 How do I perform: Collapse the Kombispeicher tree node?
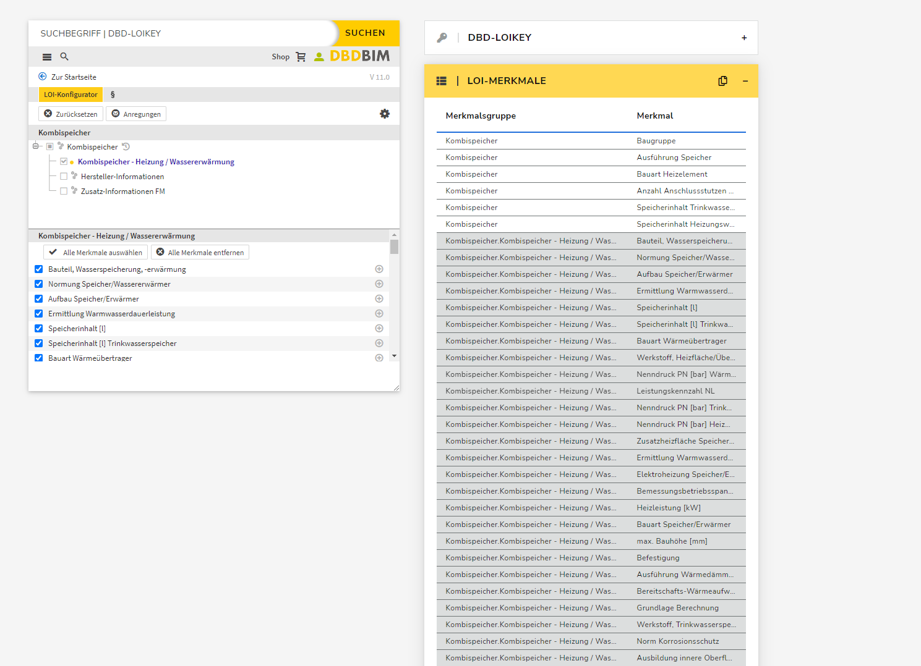pyautogui.click(x=34, y=145)
